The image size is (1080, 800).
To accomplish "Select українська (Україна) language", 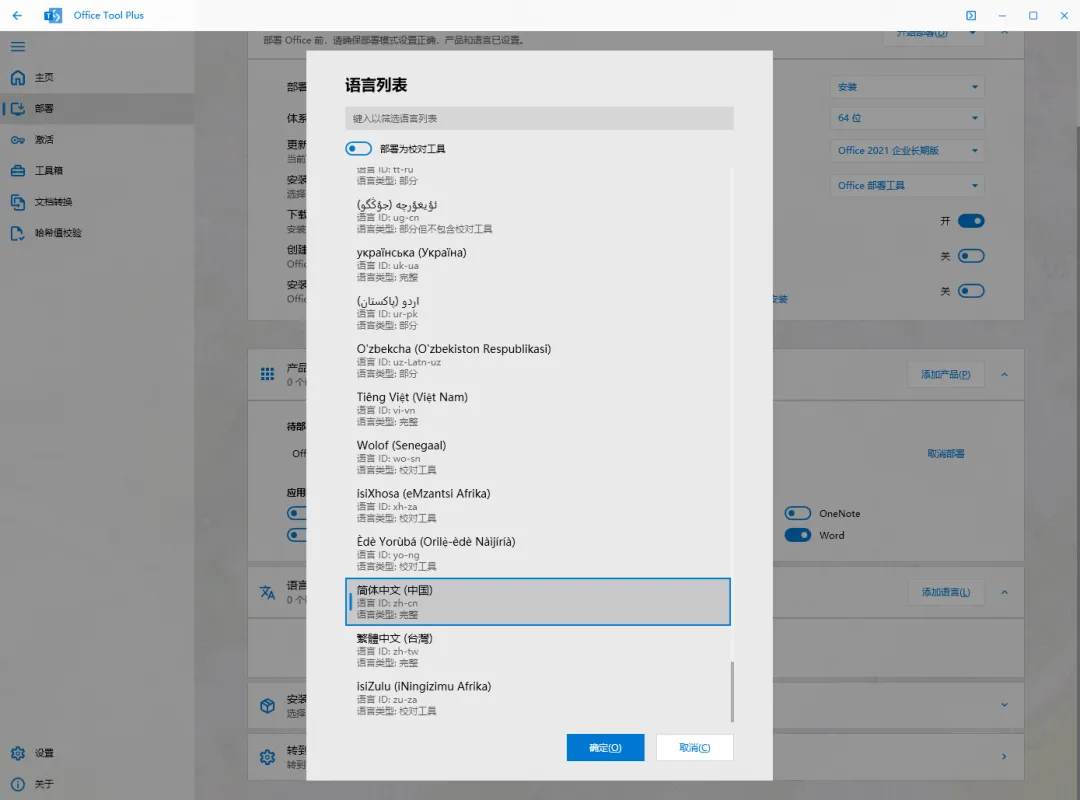I will [x=538, y=265].
